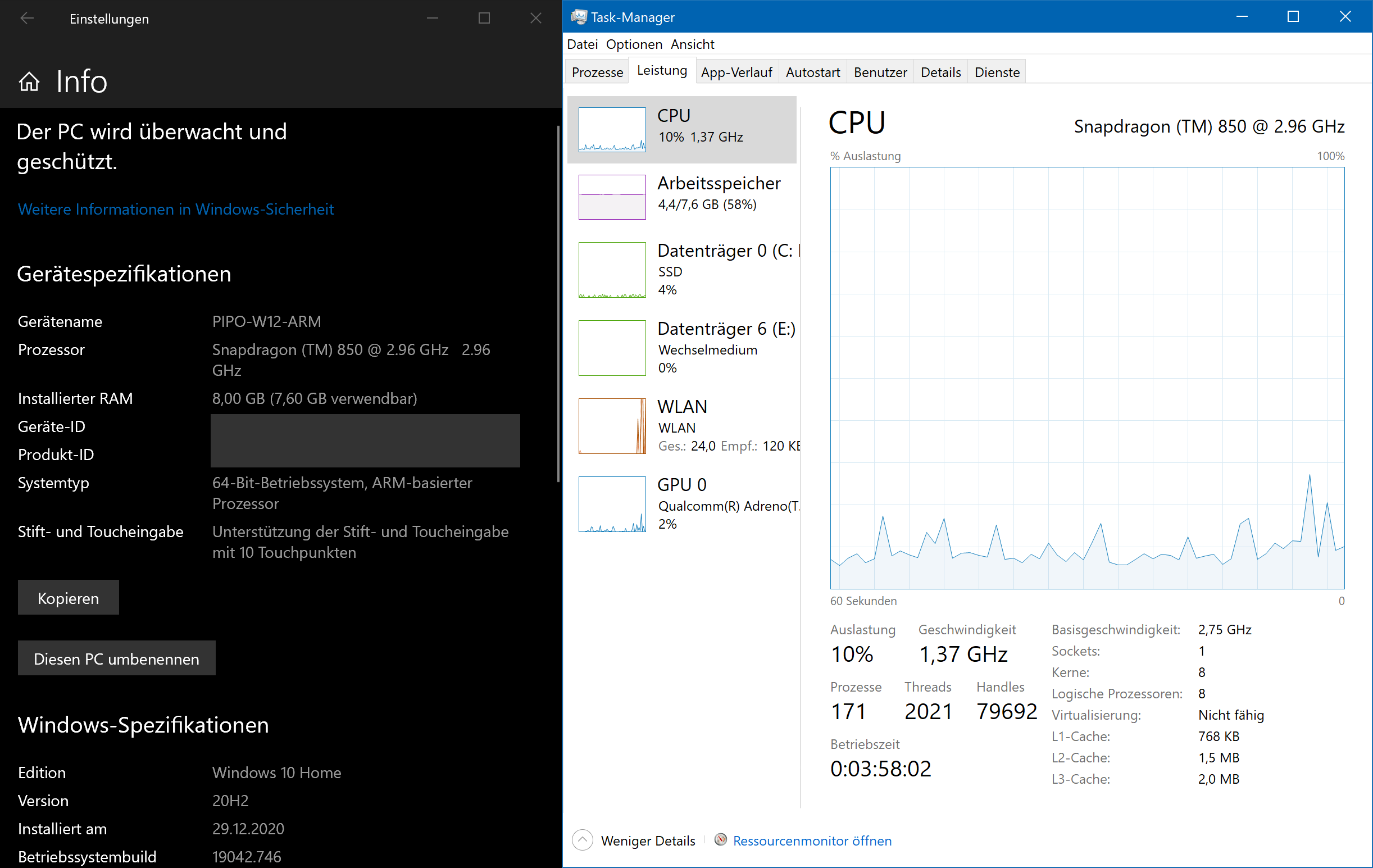Click the large CPU usage graph

tap(1086, 378)
